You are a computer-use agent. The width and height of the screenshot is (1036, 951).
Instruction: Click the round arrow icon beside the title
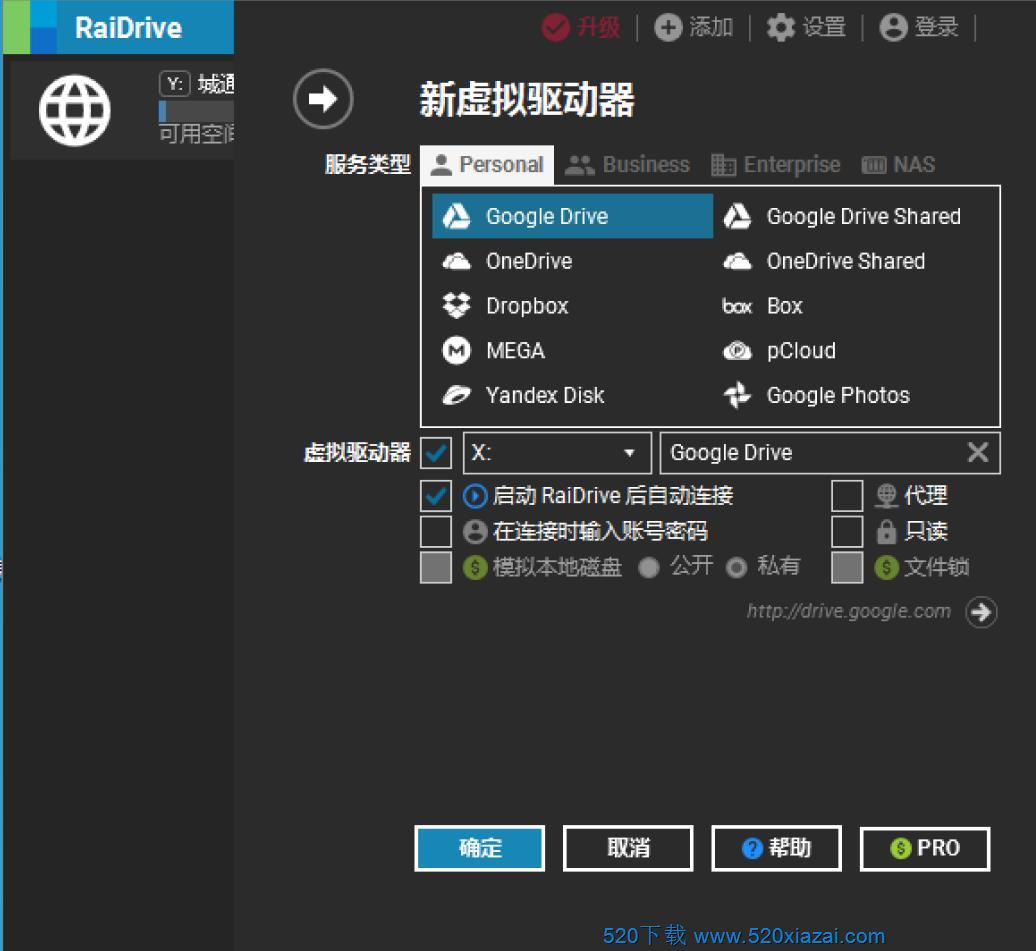[323, 99]
